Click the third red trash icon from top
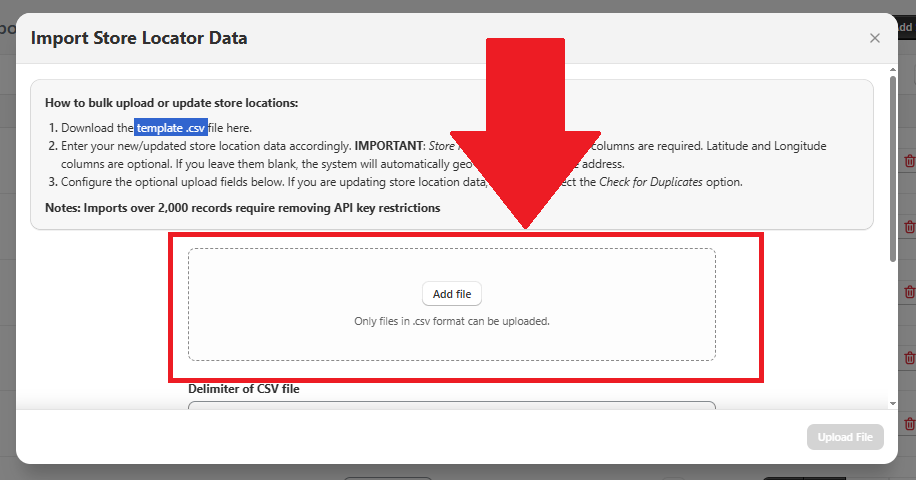The width and height of the screenshot is (916, 480). [909, 292]
